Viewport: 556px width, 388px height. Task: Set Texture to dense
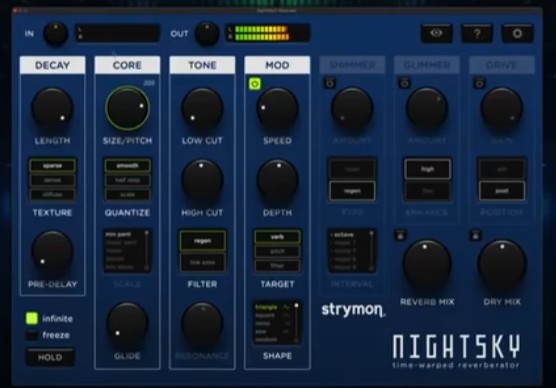[52, 180]
